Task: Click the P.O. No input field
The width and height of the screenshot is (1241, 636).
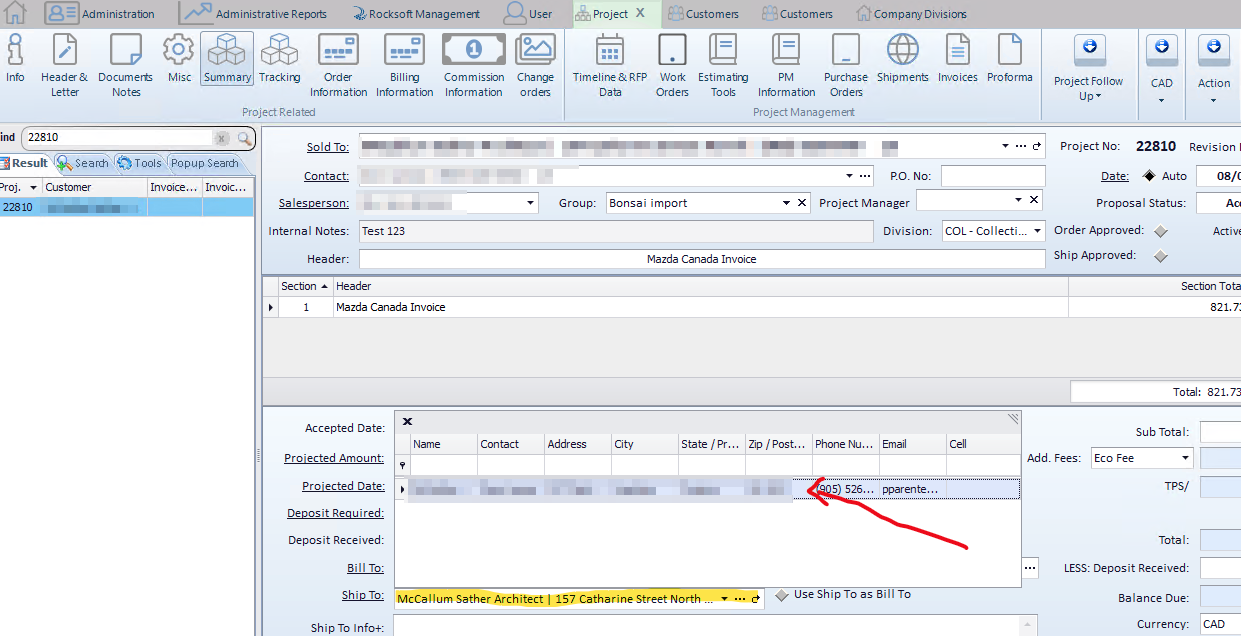Action: coord(992,176)
